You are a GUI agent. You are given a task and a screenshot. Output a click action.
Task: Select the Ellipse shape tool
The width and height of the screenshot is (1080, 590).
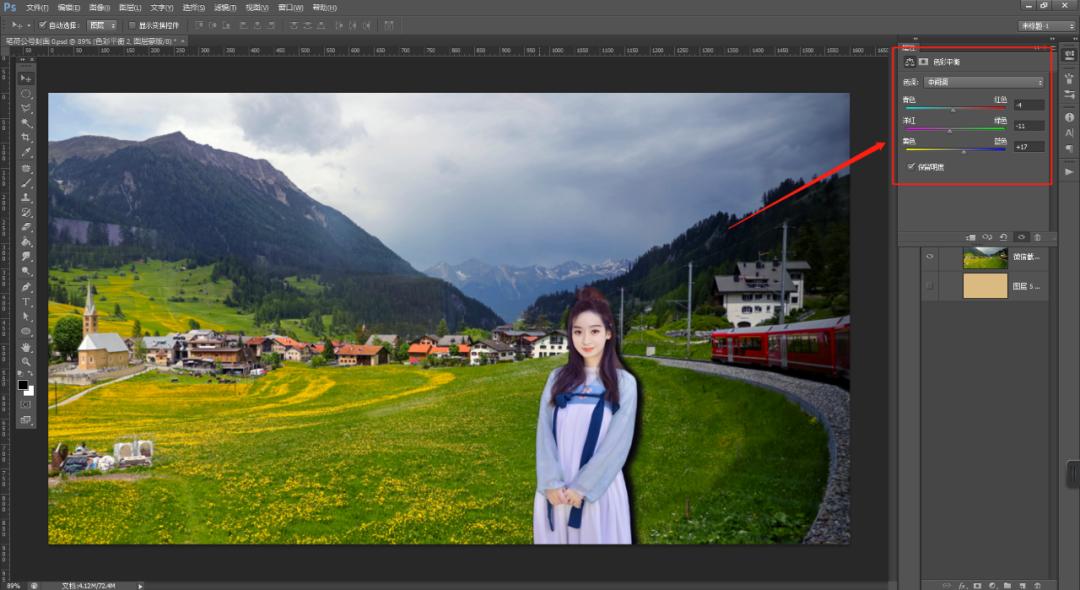[26, 331]
